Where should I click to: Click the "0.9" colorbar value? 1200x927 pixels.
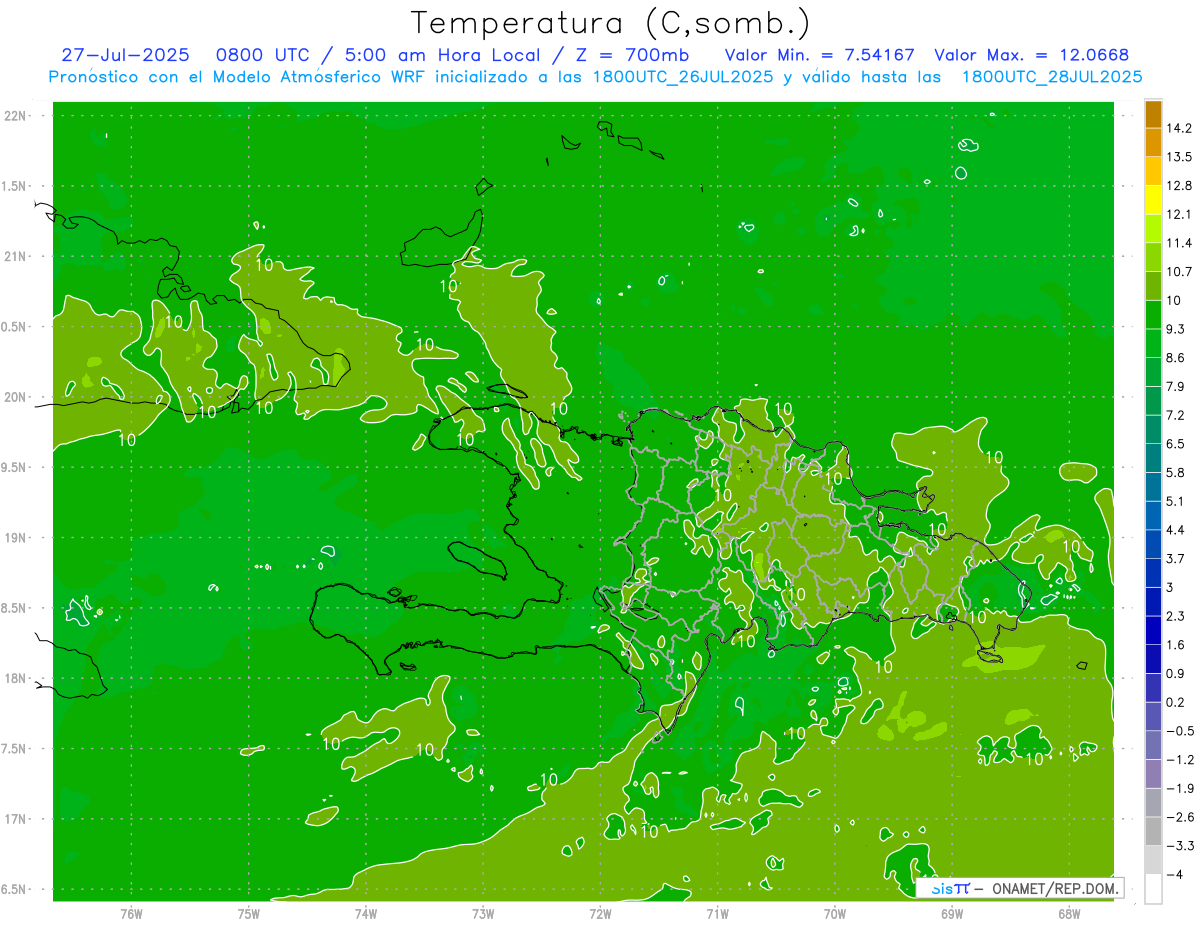click(1176, 673)
